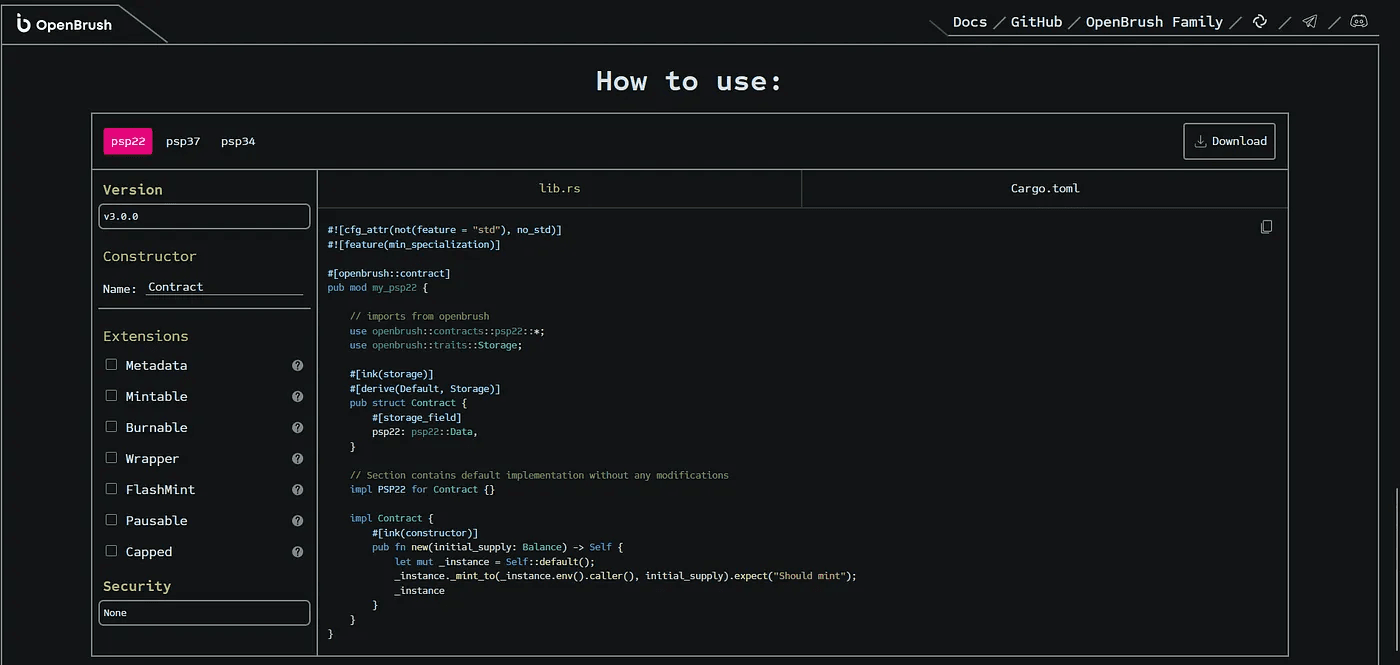Enable the Burnable extension checkbox
The height and width of the screenshot is (665, 1400).
[x=111, y=427]
